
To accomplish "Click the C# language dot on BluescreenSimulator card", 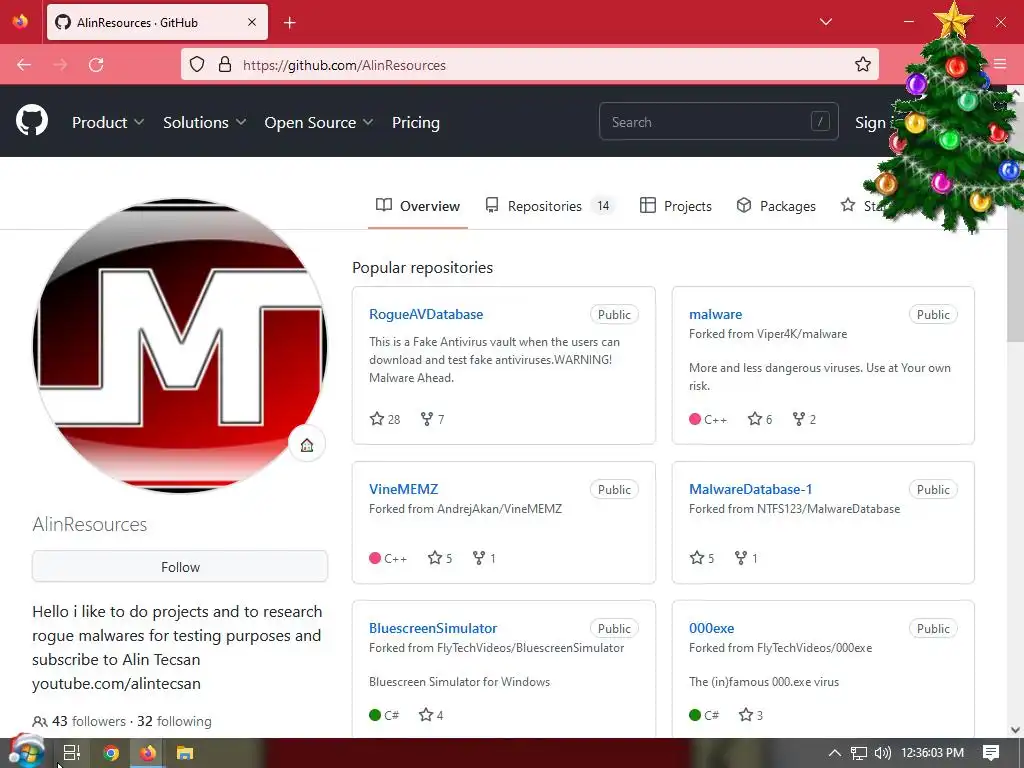I will [375, 714].
